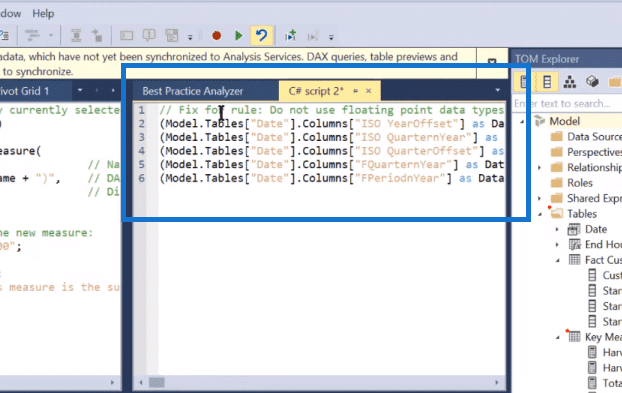
Task: Toggle columns display in TOM Explorer
Action: 547,82
